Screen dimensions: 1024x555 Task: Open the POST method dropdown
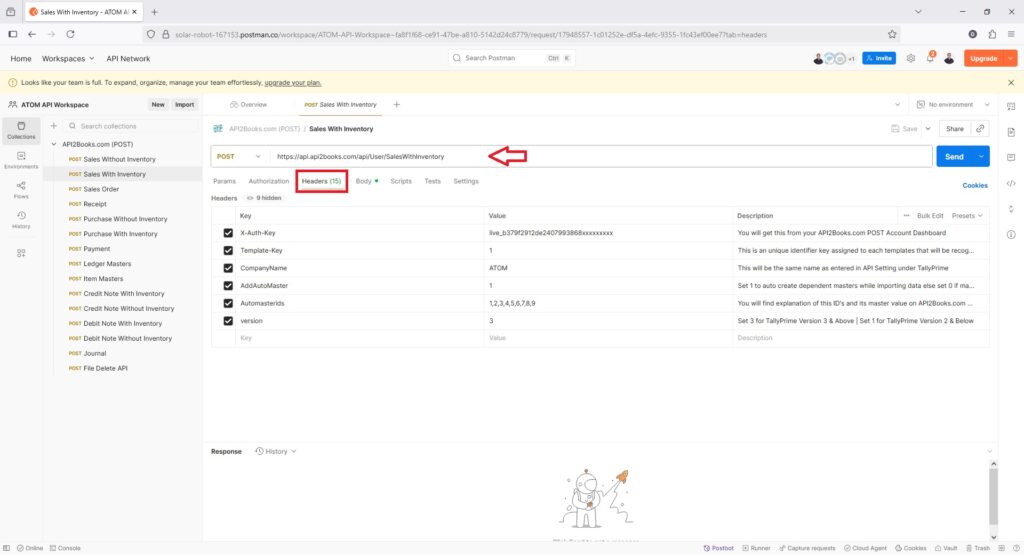[x=238, y=157]
